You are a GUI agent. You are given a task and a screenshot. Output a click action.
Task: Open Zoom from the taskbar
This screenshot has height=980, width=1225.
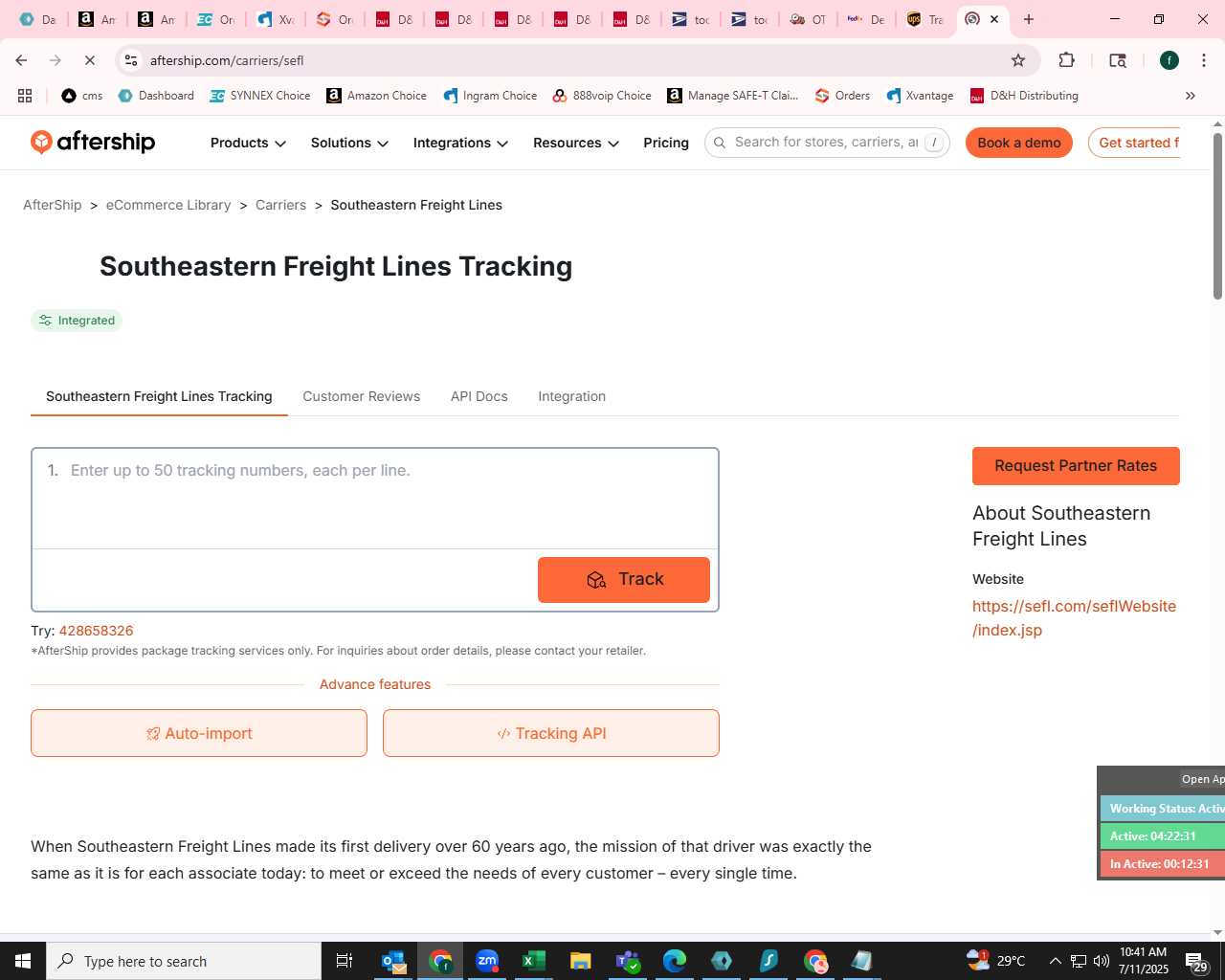[x=487, y=961]
